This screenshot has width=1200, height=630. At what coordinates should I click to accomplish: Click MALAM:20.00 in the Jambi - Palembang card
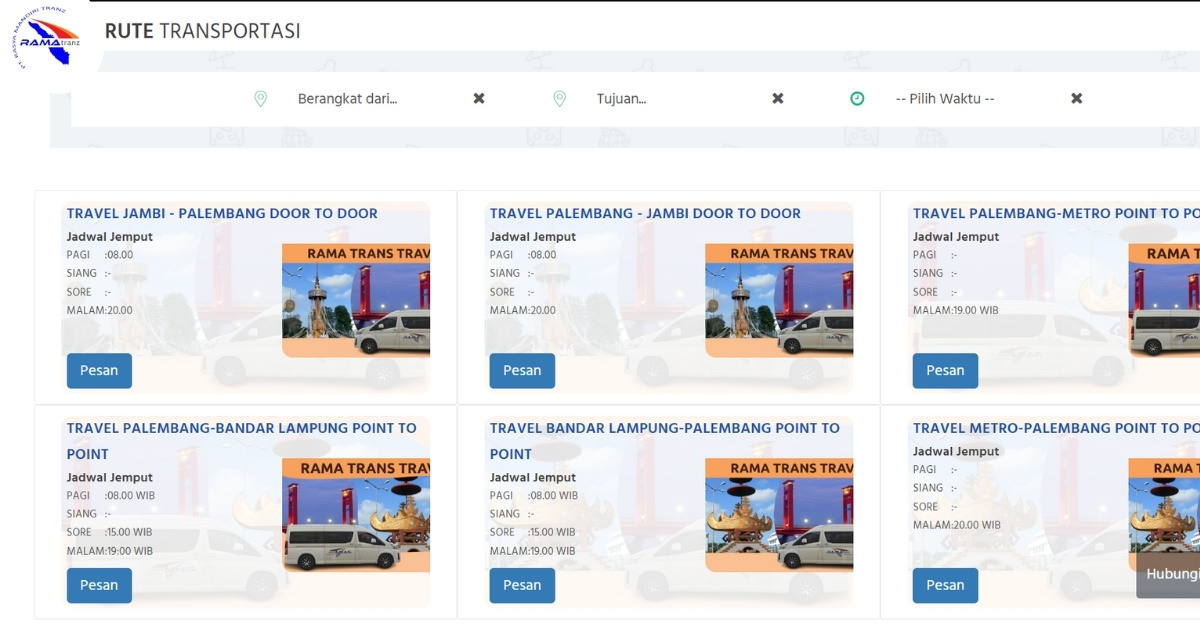(100, 310)
